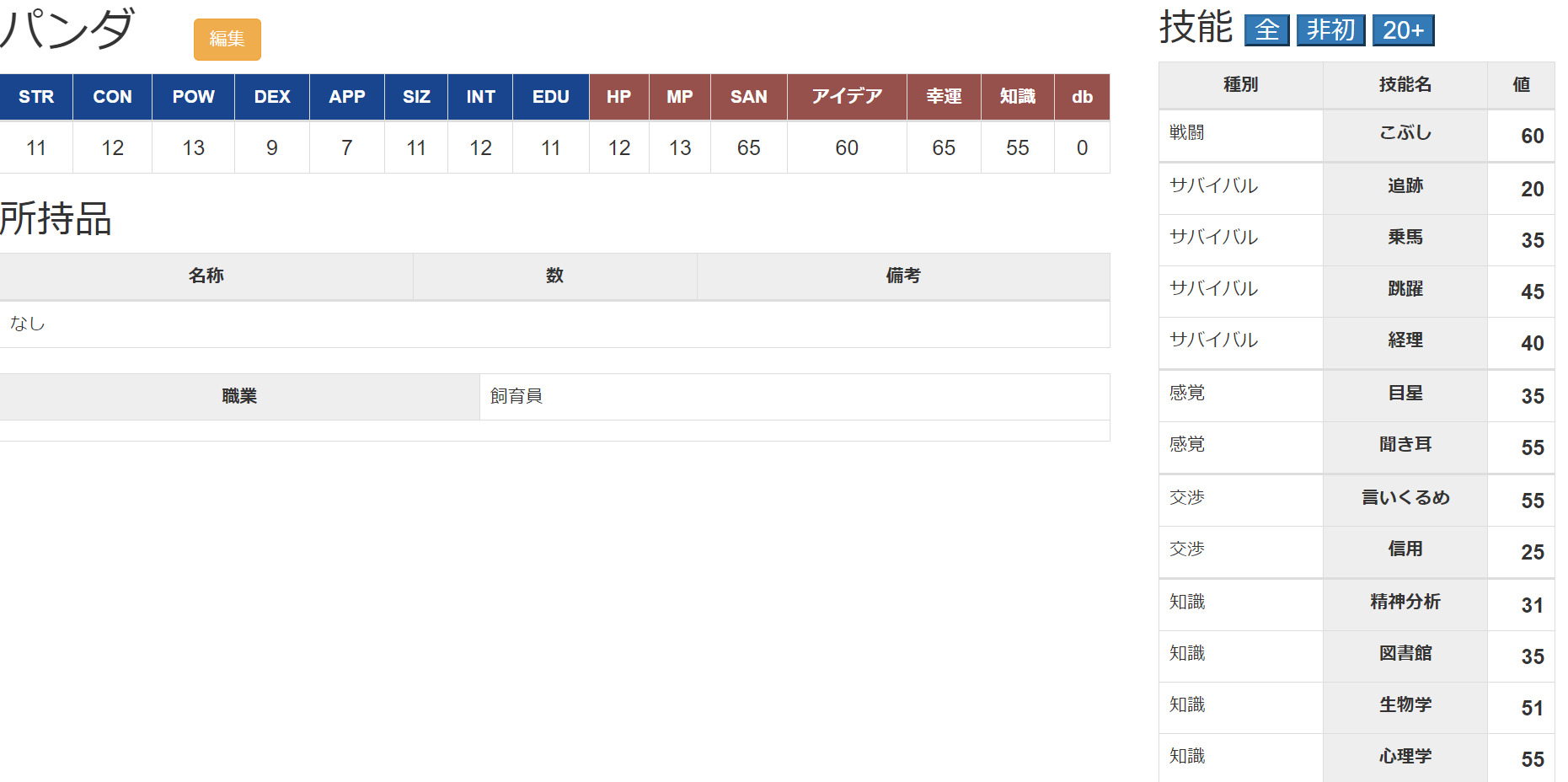The width and height of the screenshot is (1568, 782).
Task: Click the 備考 inventory column header
Action: pyautogui.click(x=902, y=276)
